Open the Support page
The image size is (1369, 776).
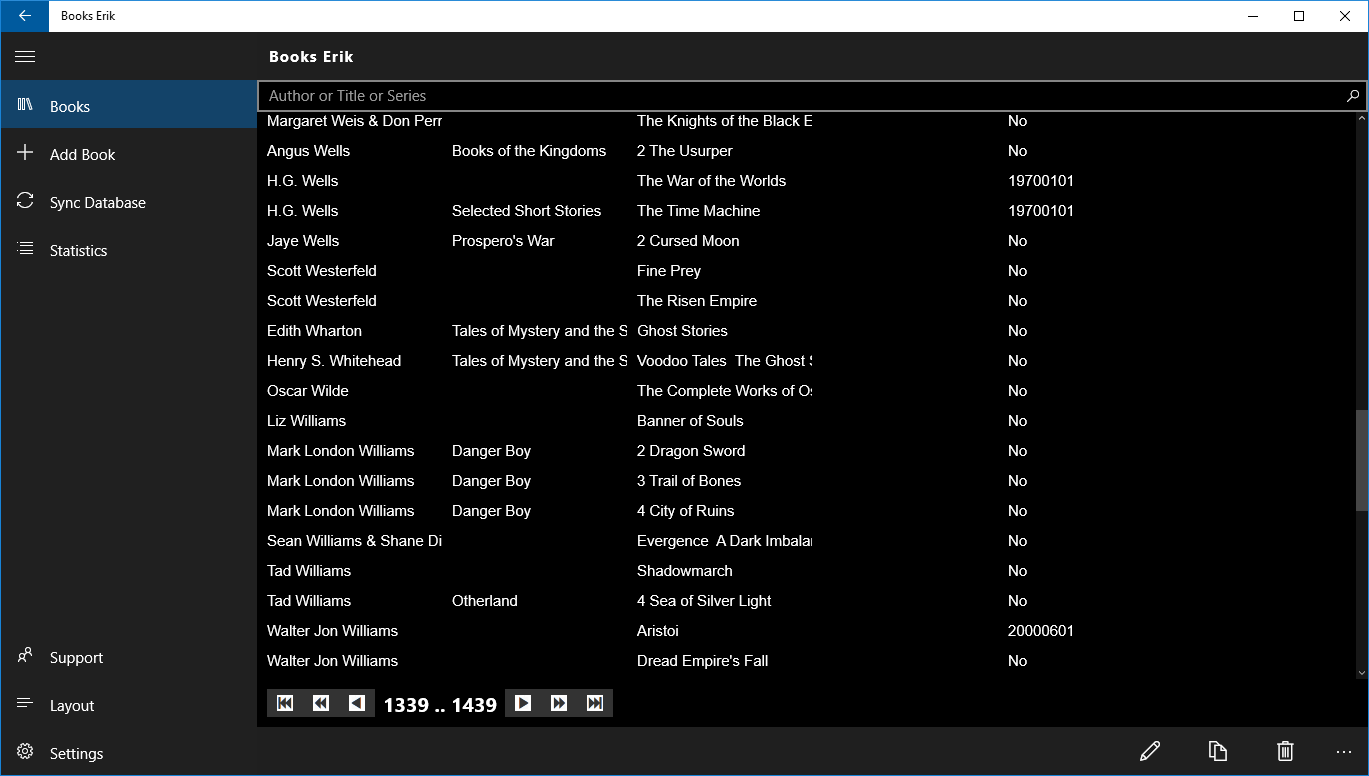[129, 656]
